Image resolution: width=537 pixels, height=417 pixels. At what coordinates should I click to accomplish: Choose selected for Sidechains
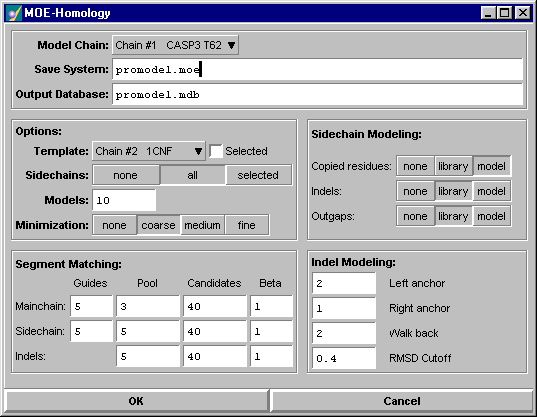(259, 175)
